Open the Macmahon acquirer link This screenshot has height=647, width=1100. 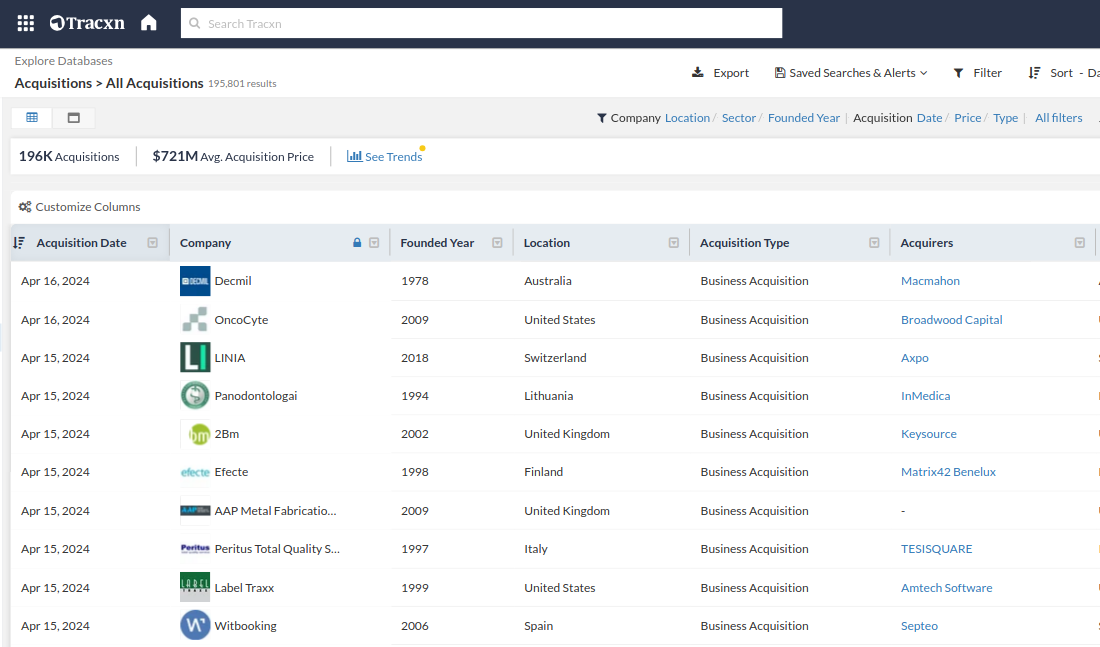(930, 281)
